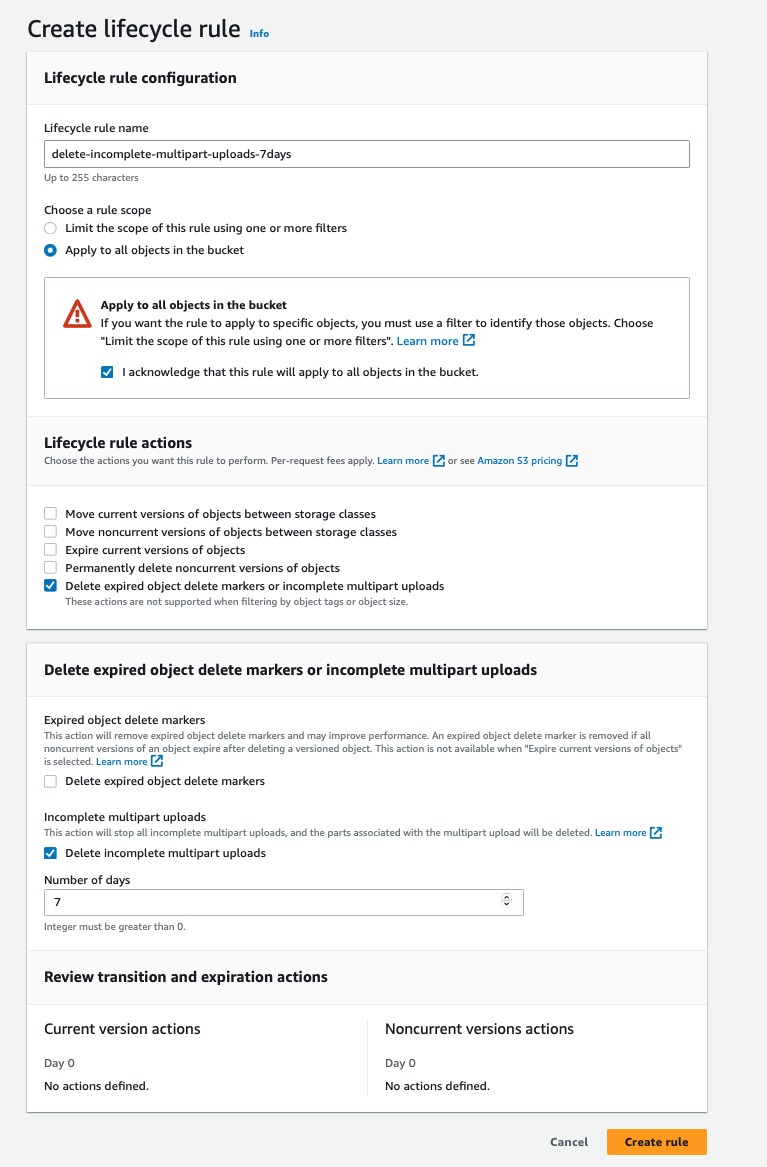Screen dimensions: 767x1167
Task: Click the Info link beside the page title
Action: pyautogui.click(x=259, y=33)
